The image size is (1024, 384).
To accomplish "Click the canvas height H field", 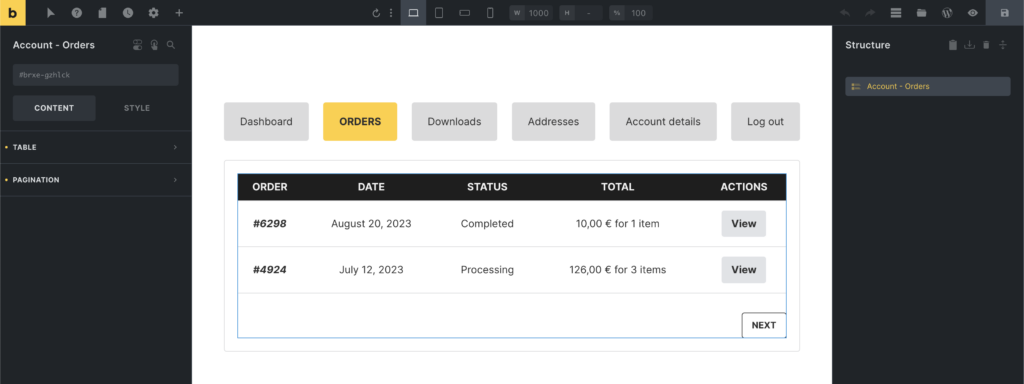I will (x=581, y=13).
